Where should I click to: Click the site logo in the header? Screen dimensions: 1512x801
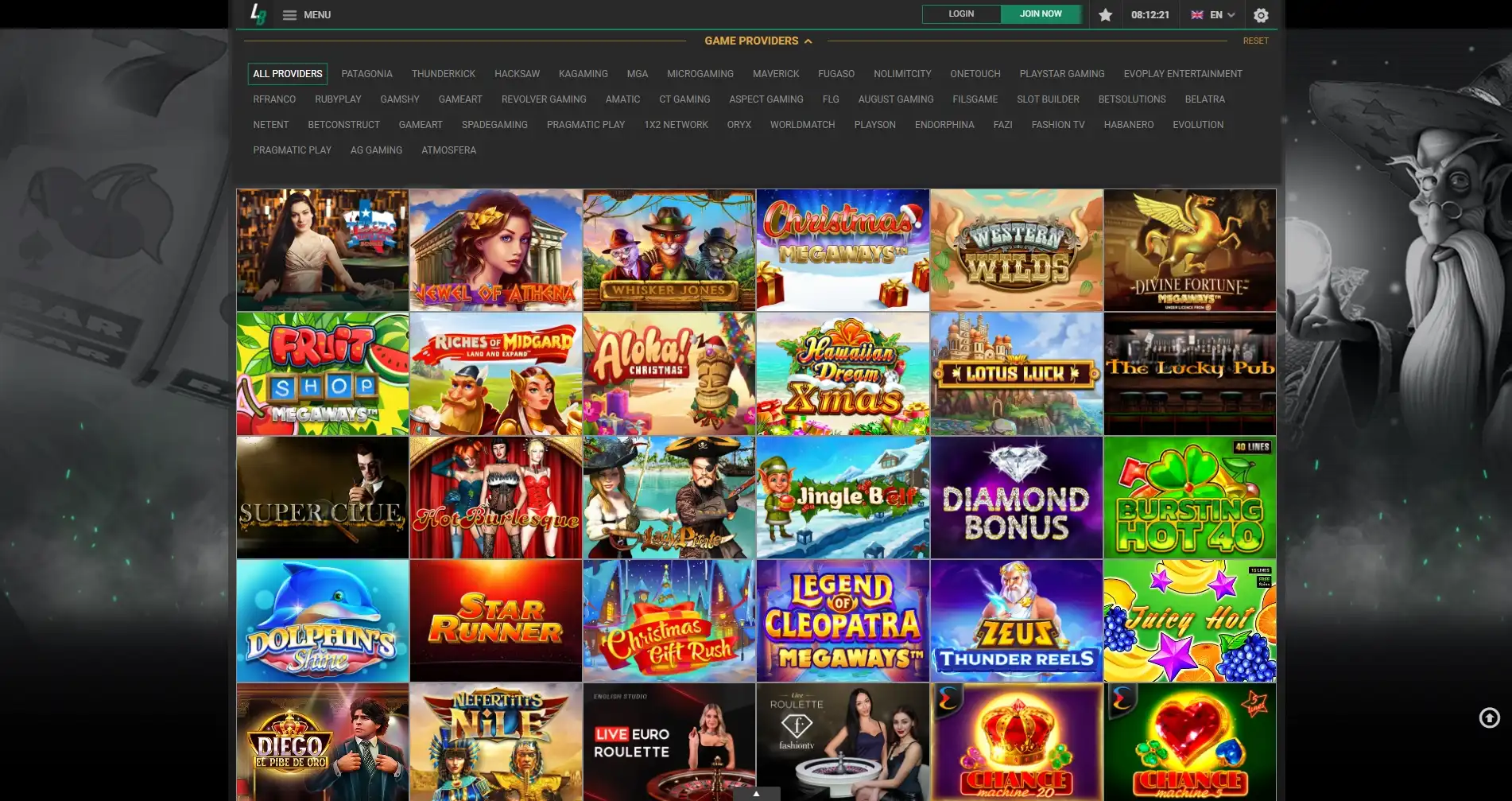coord(258,14)
